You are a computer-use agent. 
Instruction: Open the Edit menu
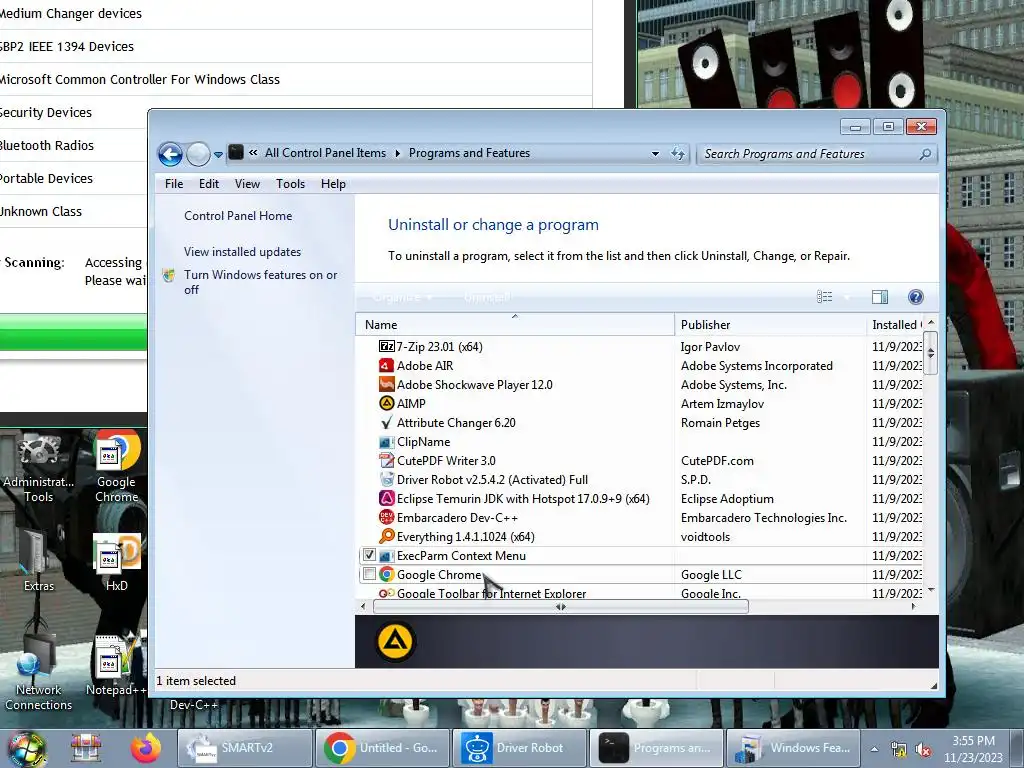(x=209, y=184)
